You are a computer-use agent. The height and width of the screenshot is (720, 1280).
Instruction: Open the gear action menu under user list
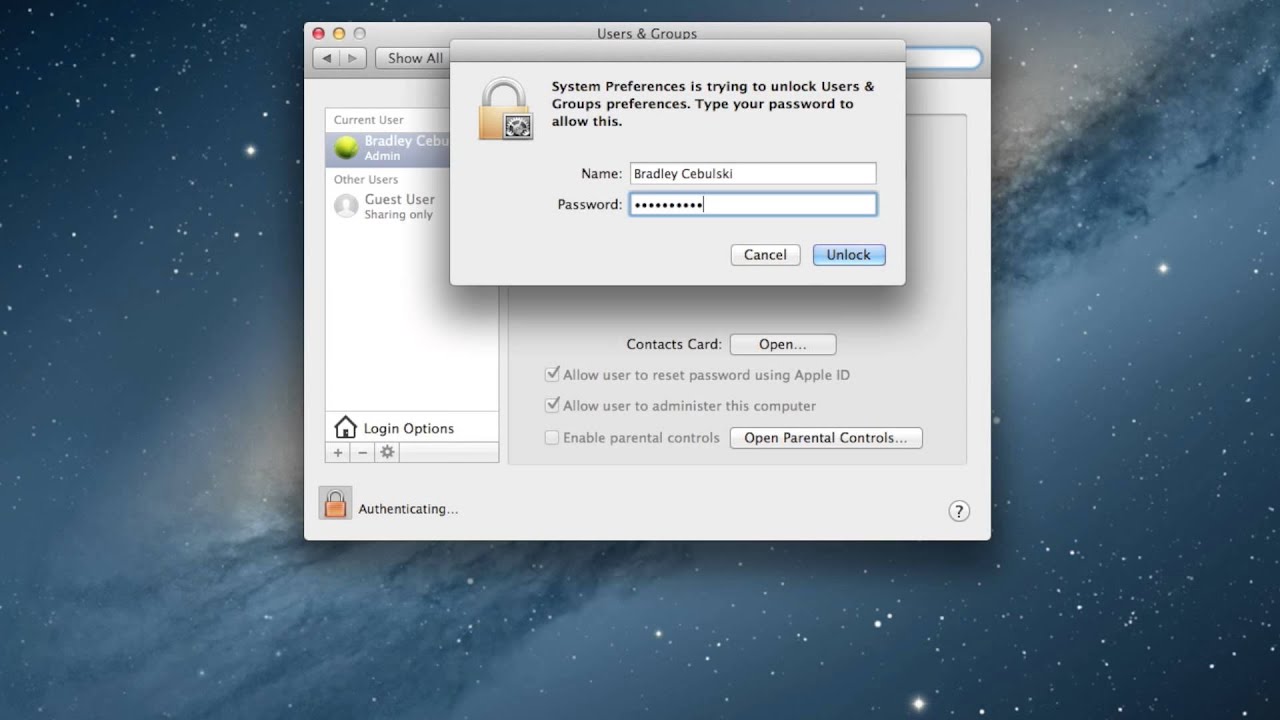(x=387, y=452)
